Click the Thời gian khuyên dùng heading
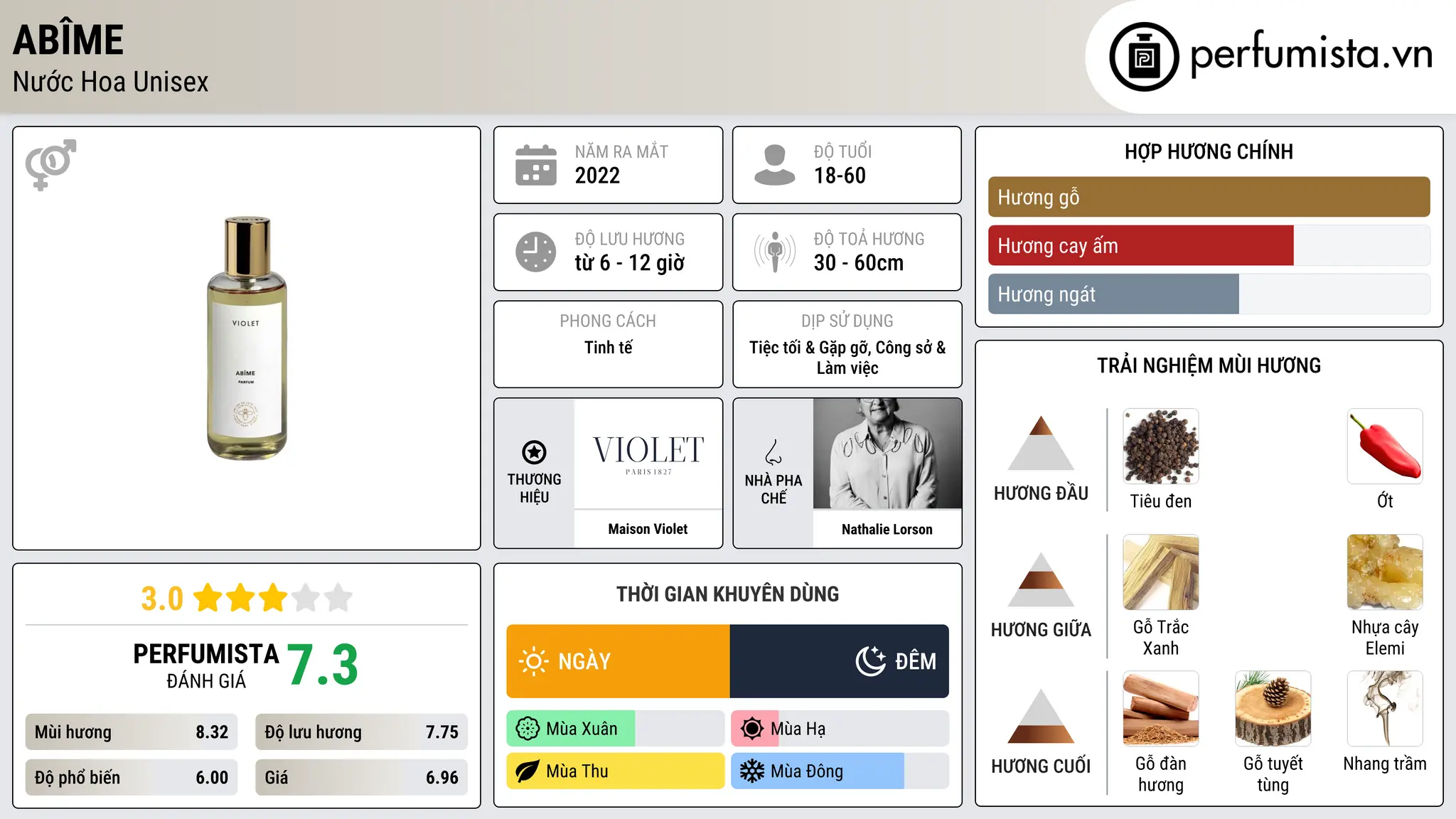 click(x=728, y=594)
